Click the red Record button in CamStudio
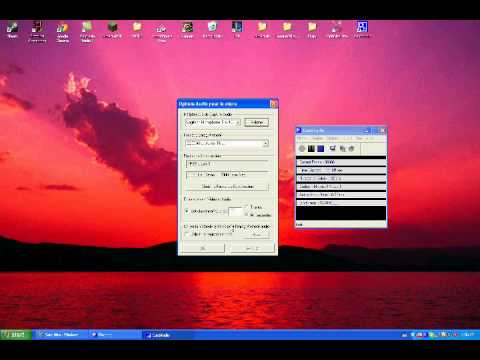Viewport: 480px width, 360px height. 302,149
